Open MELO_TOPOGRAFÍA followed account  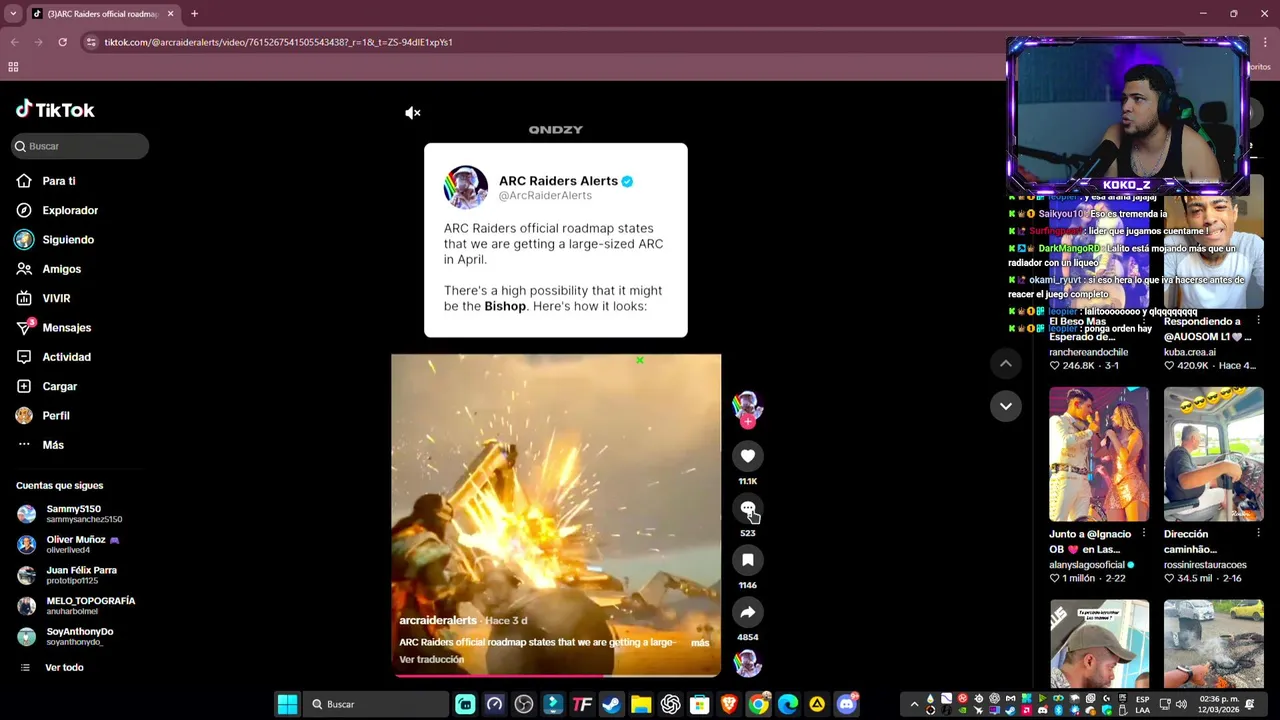coord(78,606)
